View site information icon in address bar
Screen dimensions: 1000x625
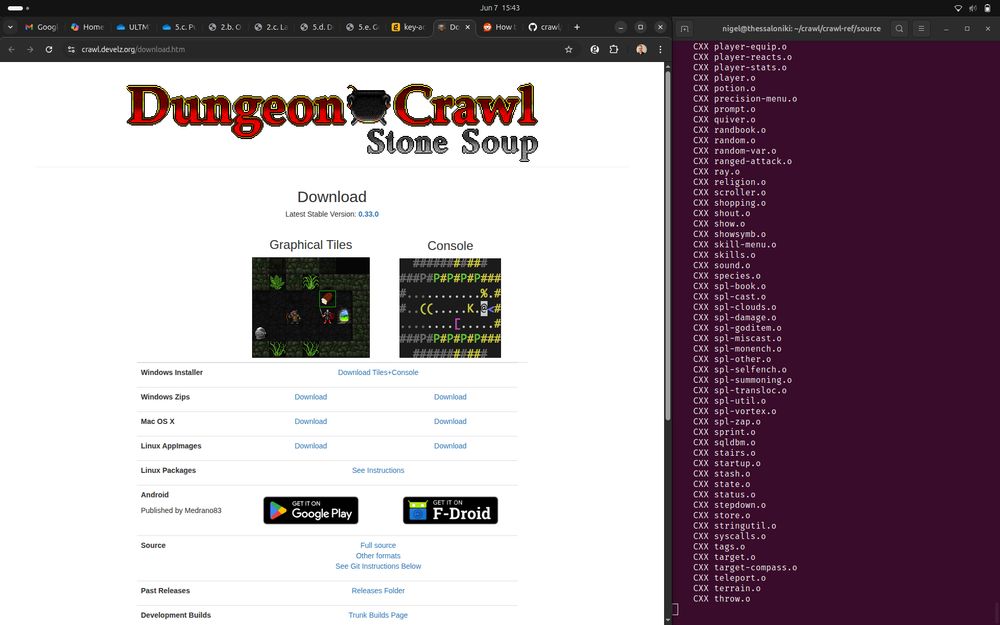71,49
